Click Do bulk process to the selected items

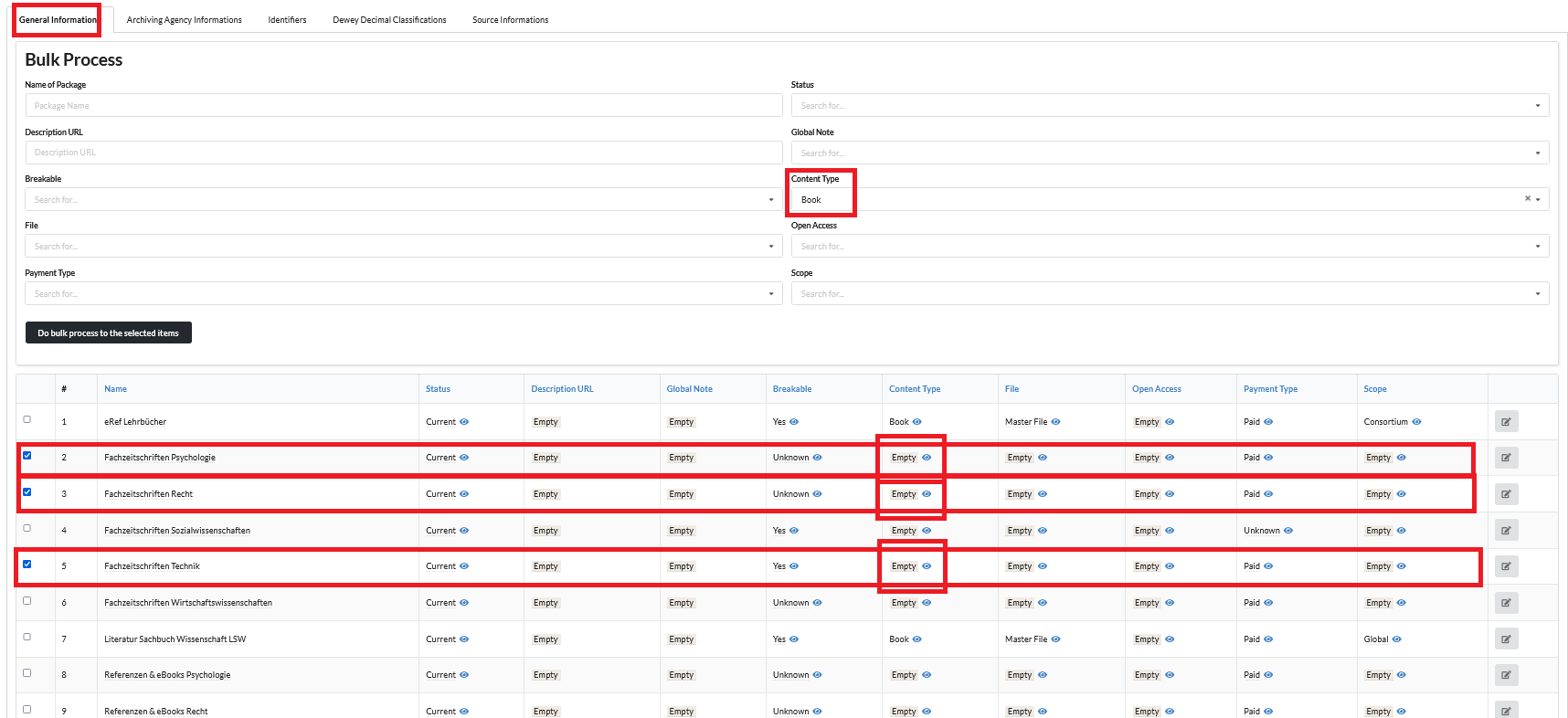(108, 333)
